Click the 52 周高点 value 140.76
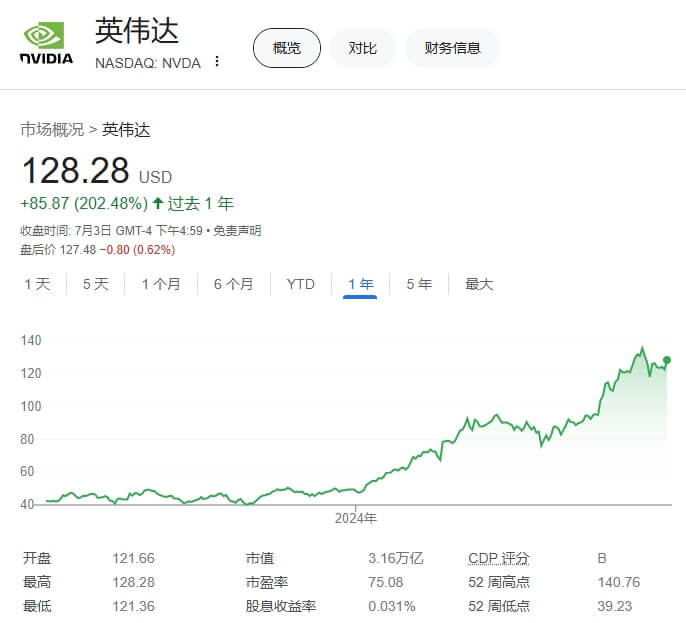Screen dimensions: 686x623 coord(619,582)
